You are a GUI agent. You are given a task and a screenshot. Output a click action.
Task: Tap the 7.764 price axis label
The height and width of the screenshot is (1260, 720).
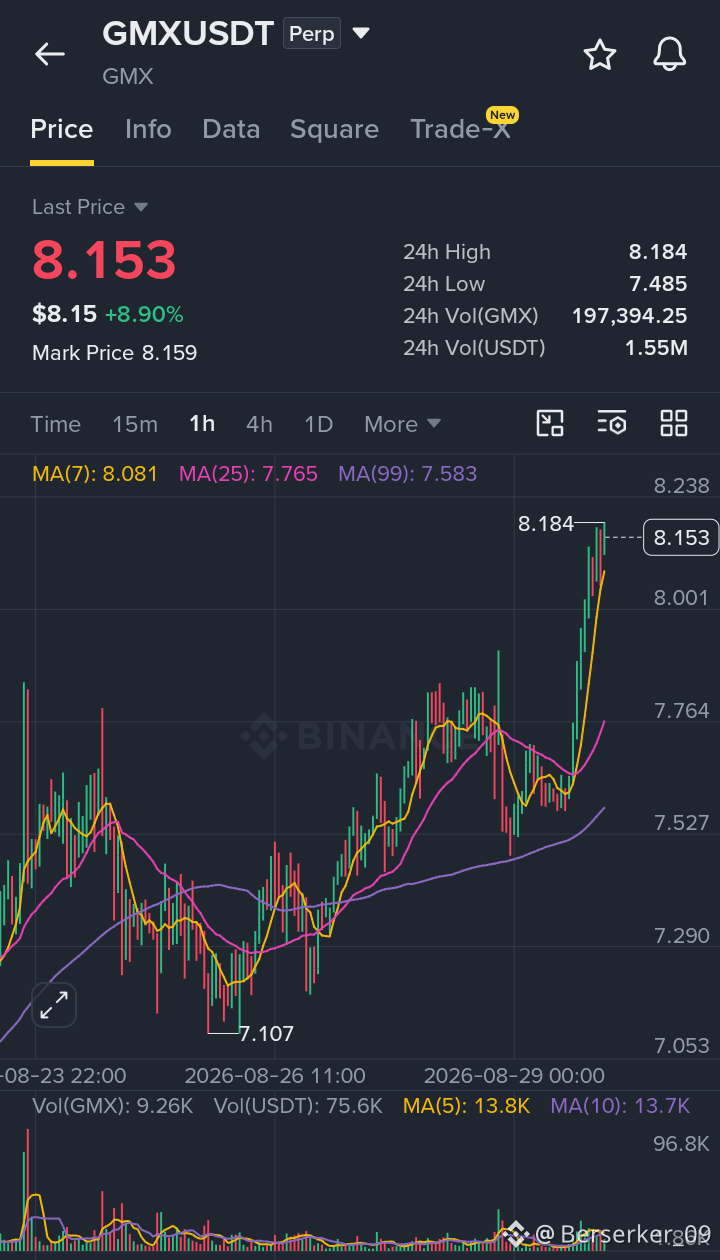pyautogui.click(x=681, y=711)
